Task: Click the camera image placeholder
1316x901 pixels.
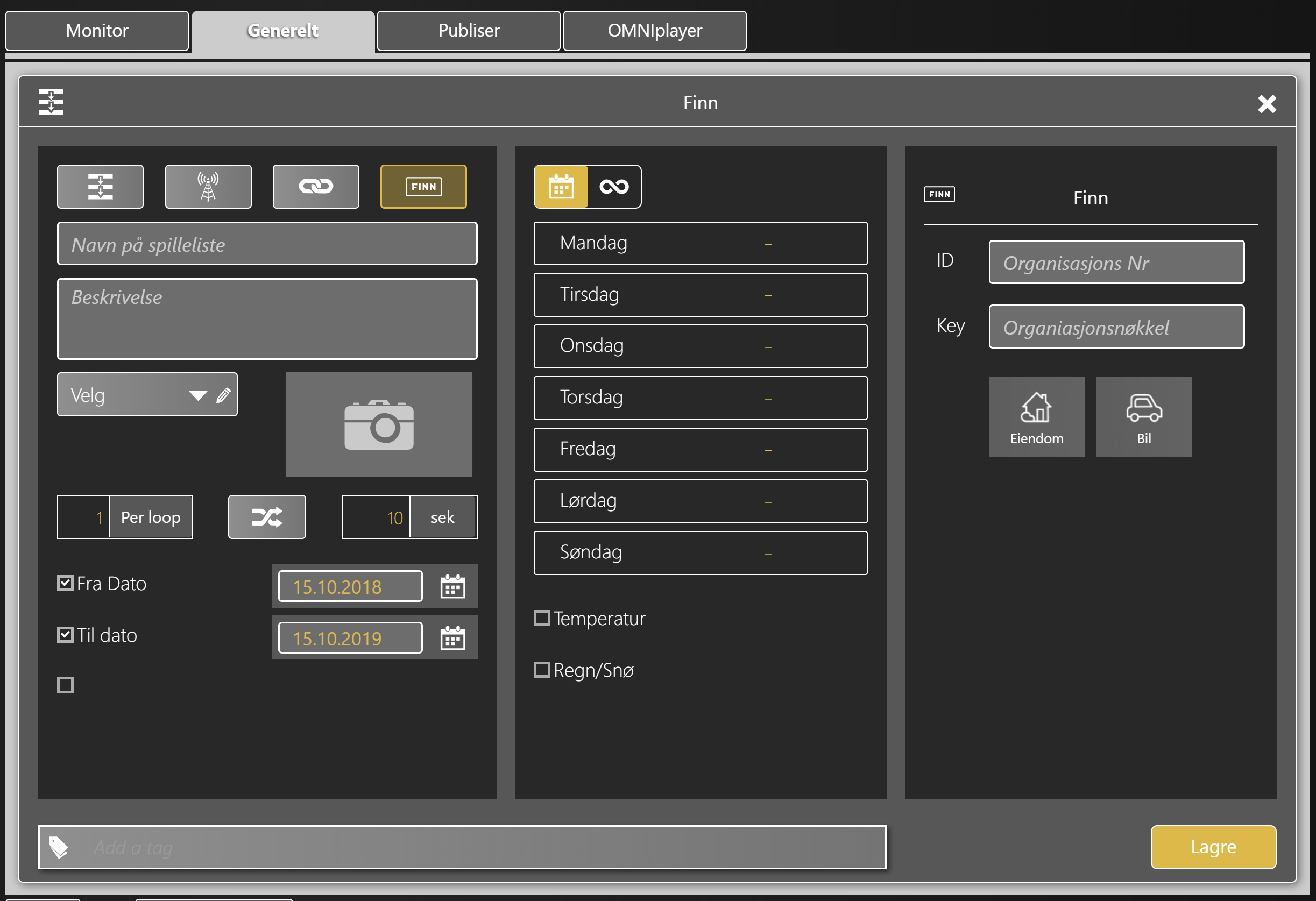Action: click(x=379, y=424)
